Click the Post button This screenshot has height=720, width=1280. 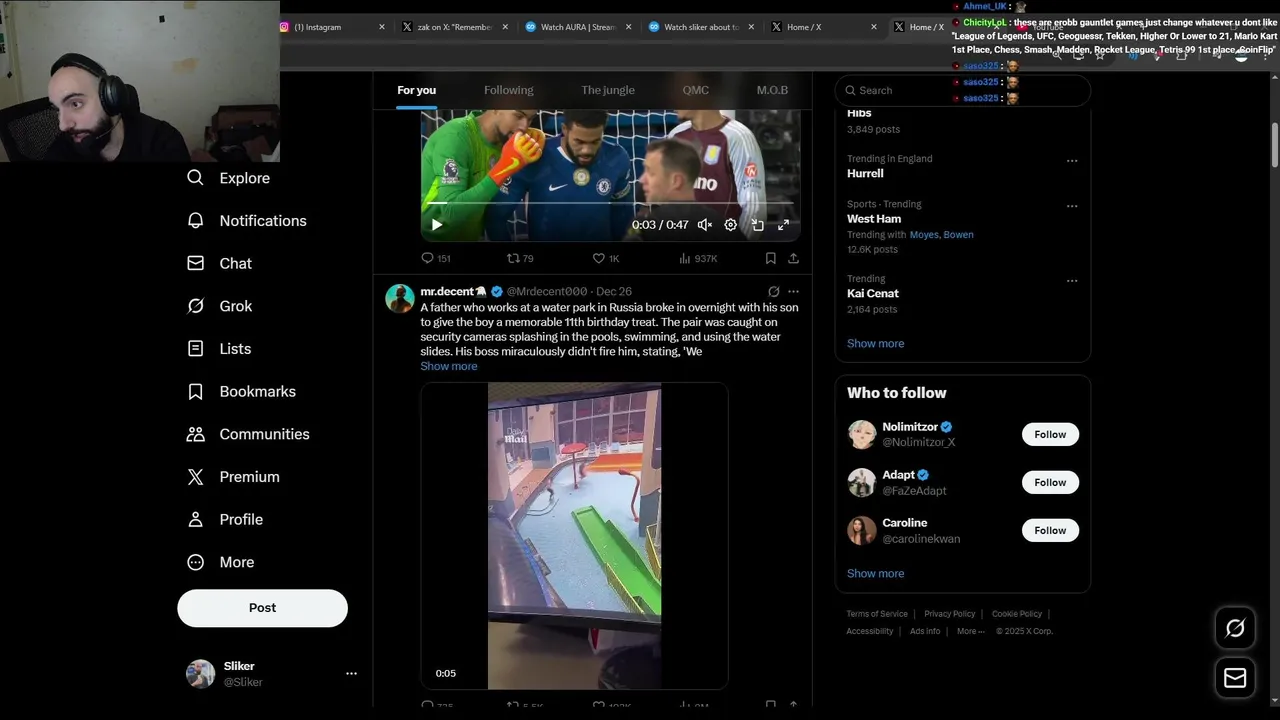coord(262,608)
